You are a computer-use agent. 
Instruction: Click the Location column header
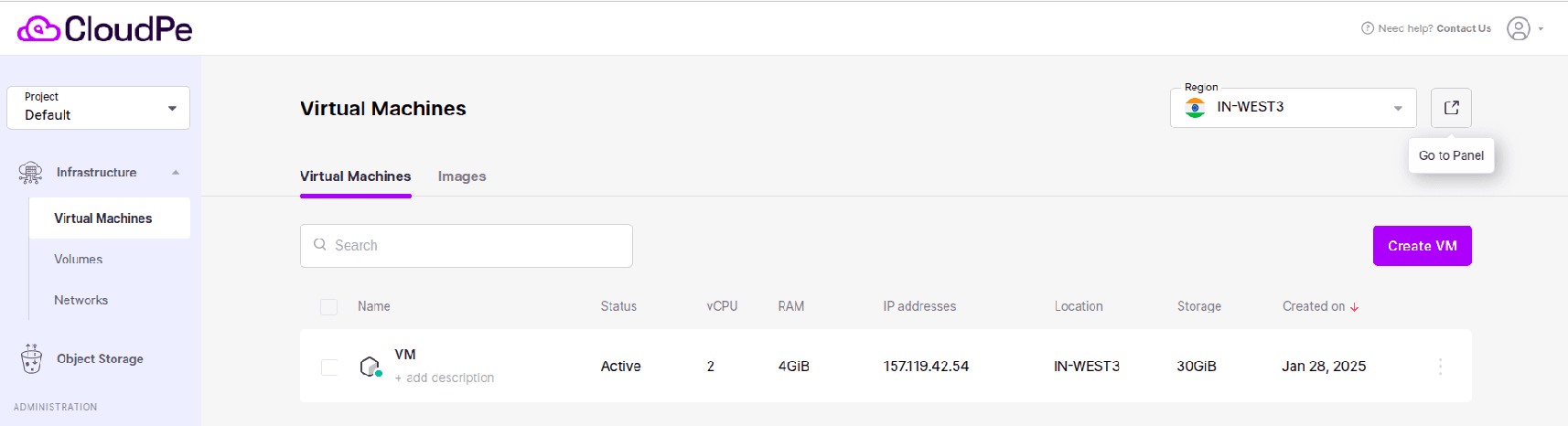1079,307
